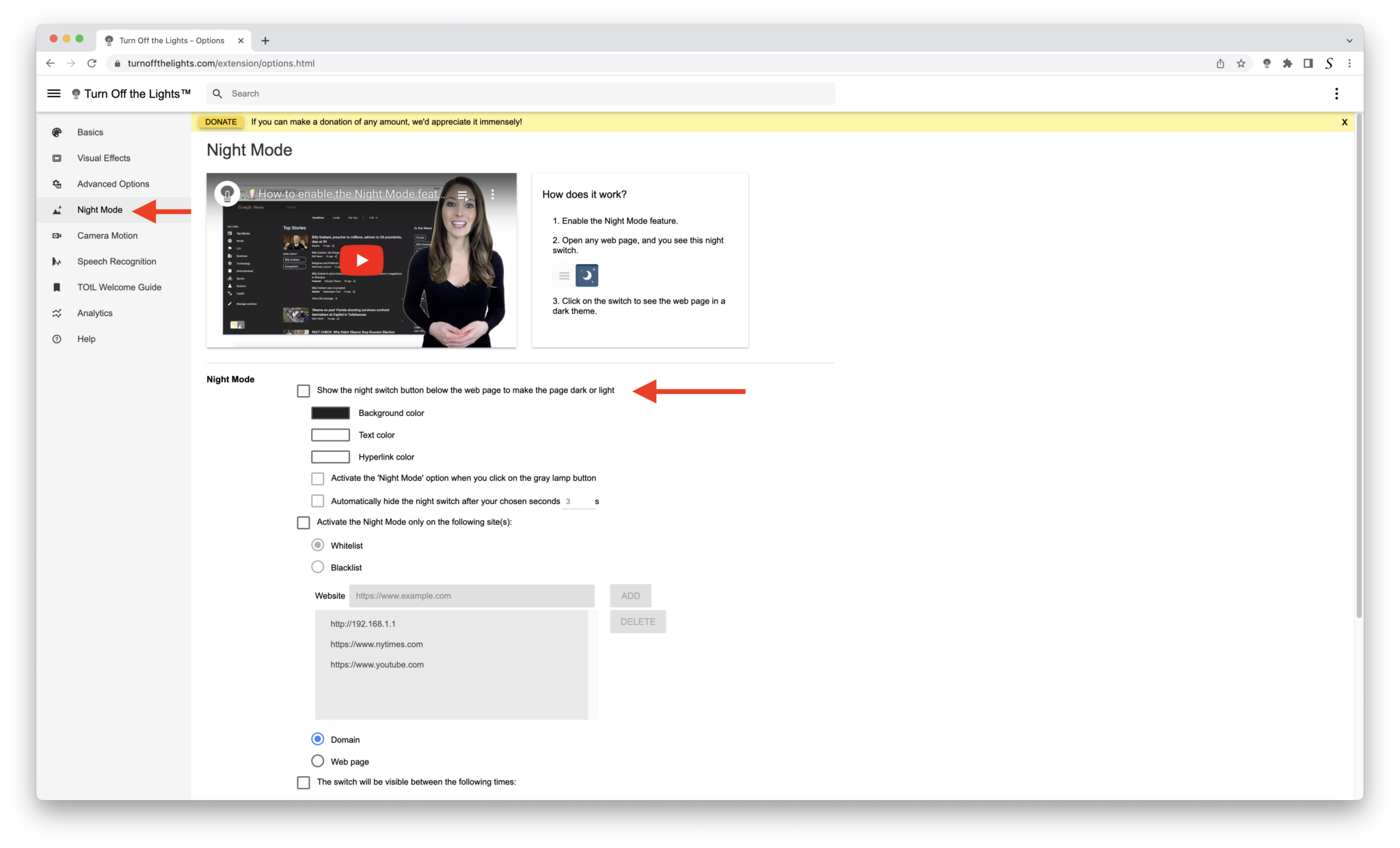The height and width of the screenshot is (848, 1400).
Task: View the Analytics section
Action: point(94,313)
